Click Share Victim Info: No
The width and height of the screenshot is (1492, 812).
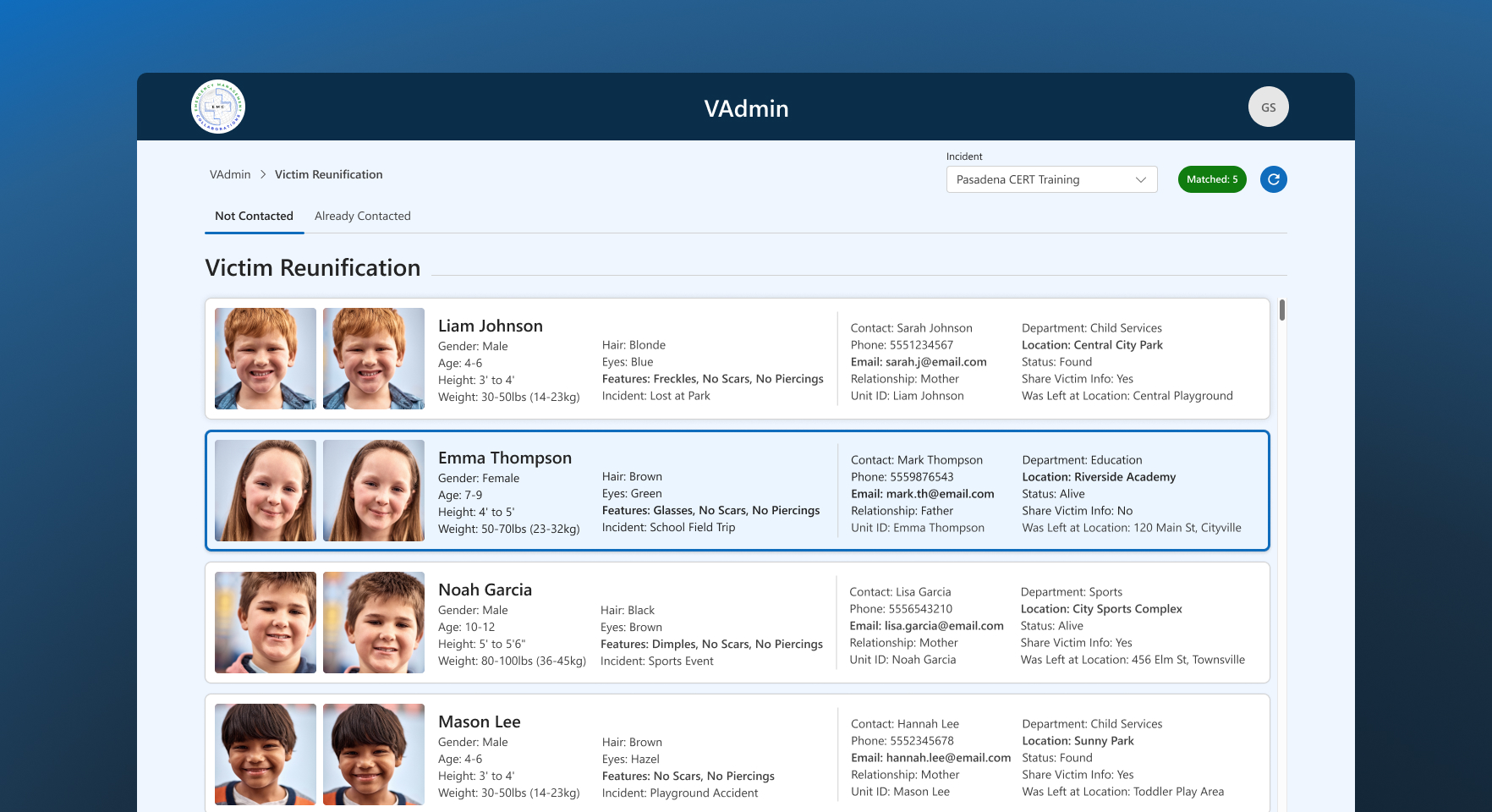click(x=1077, y=511)
